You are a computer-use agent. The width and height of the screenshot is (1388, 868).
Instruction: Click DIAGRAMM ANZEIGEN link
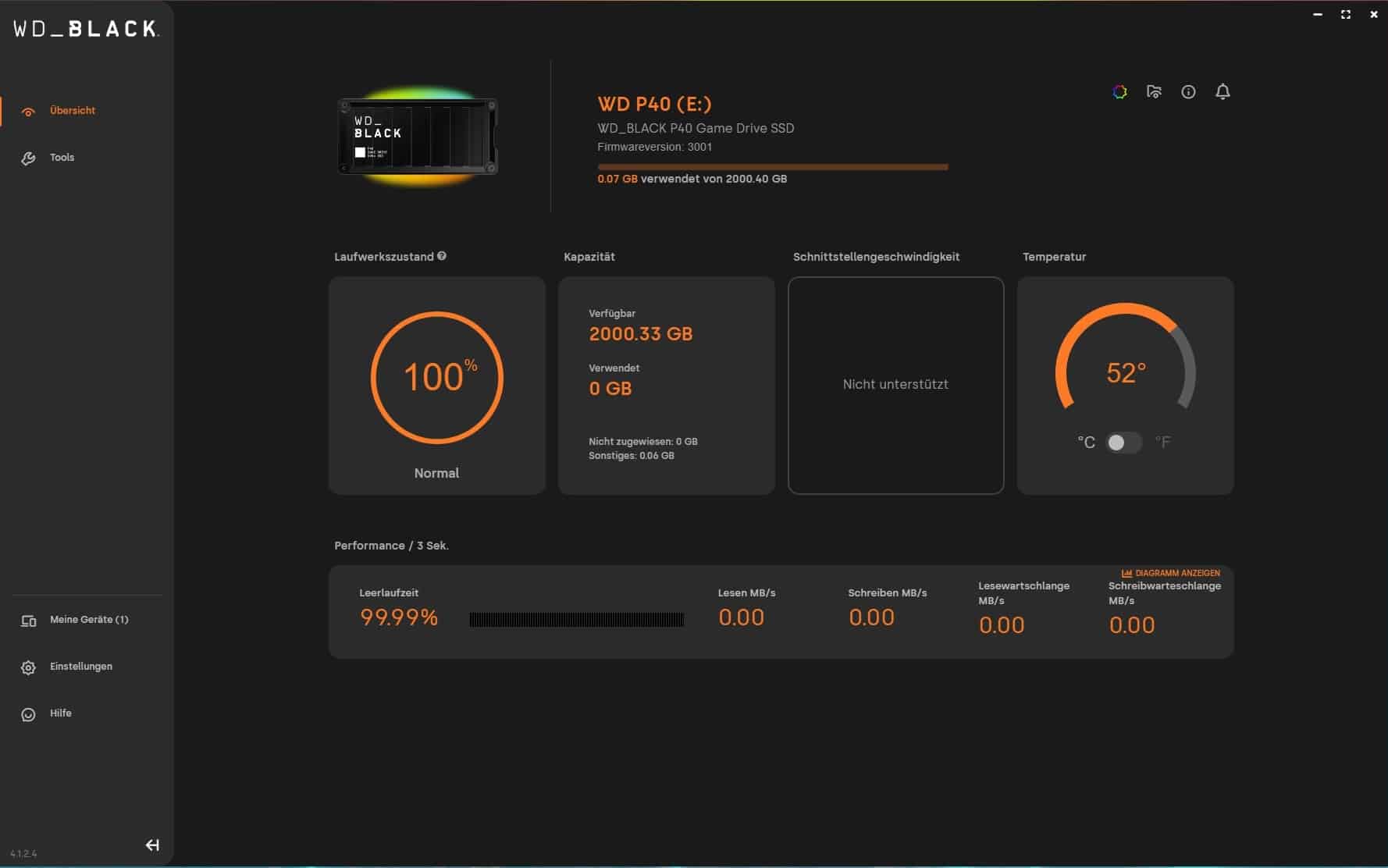1170,573
